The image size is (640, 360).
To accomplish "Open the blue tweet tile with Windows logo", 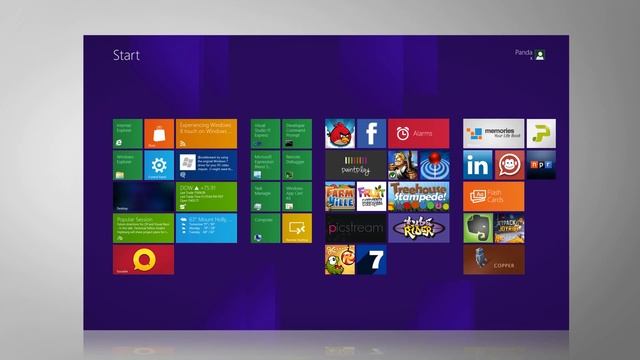I will click(206, 165).
